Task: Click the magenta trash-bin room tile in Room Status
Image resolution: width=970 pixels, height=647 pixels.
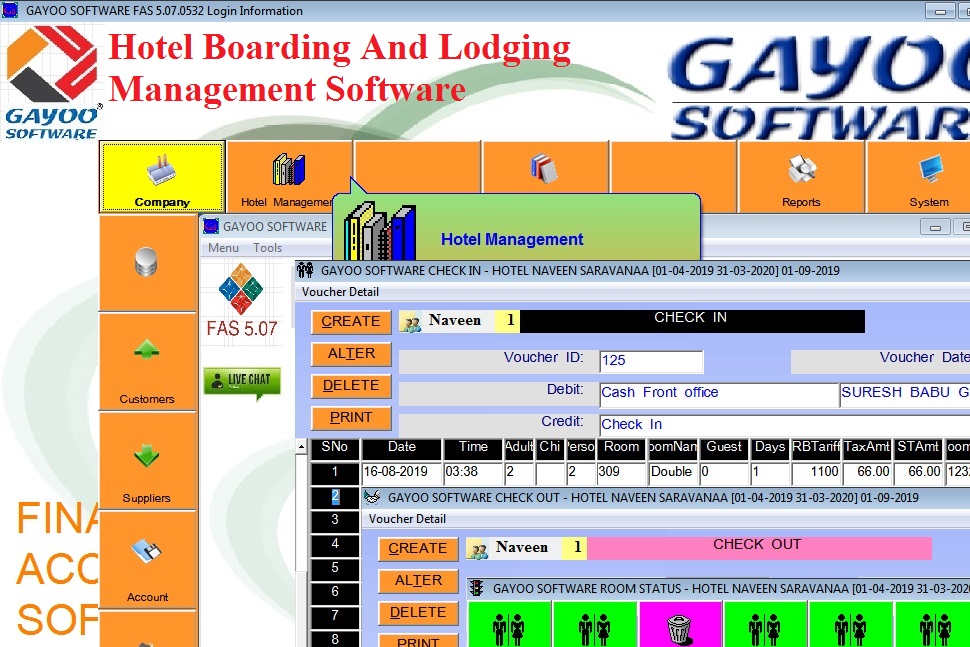Action: 680,625
